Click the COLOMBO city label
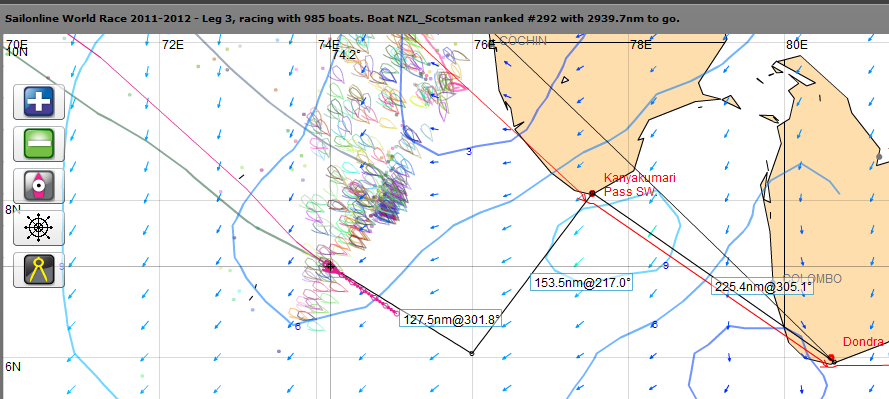This screenshot has width=889, height=399. tap(813, 279)
